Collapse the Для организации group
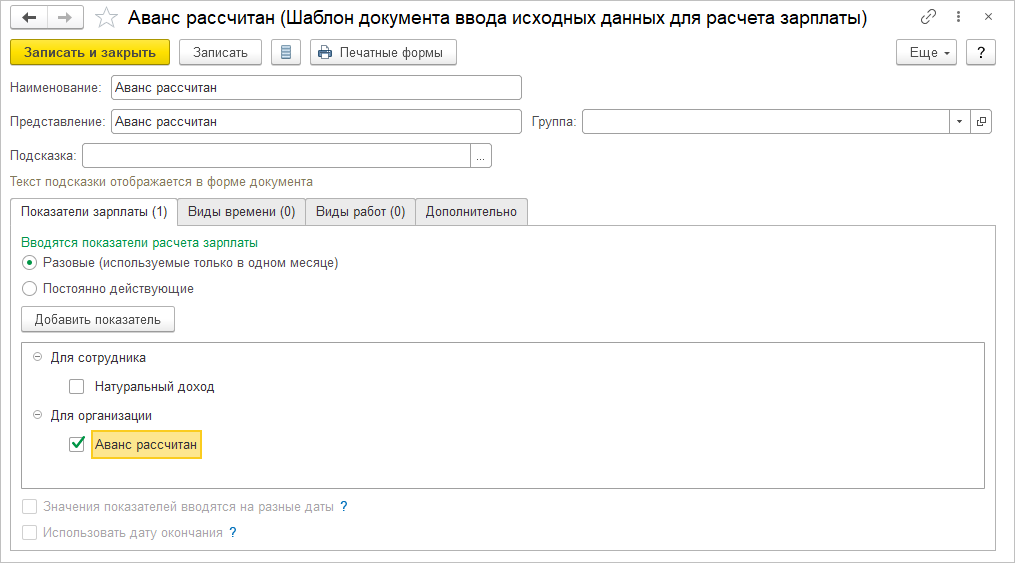1015x563 pixels. coord(38,415)
